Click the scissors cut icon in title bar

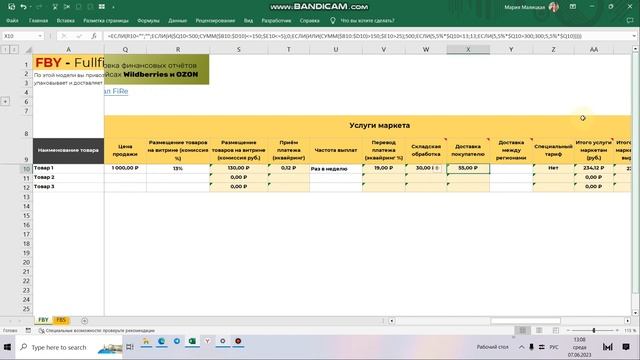(x=67, y=7)
